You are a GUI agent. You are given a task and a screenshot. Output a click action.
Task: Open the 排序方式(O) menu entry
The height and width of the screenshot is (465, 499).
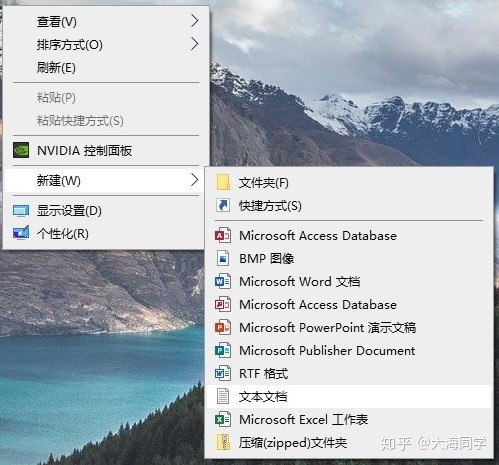[x=107, y=44]
